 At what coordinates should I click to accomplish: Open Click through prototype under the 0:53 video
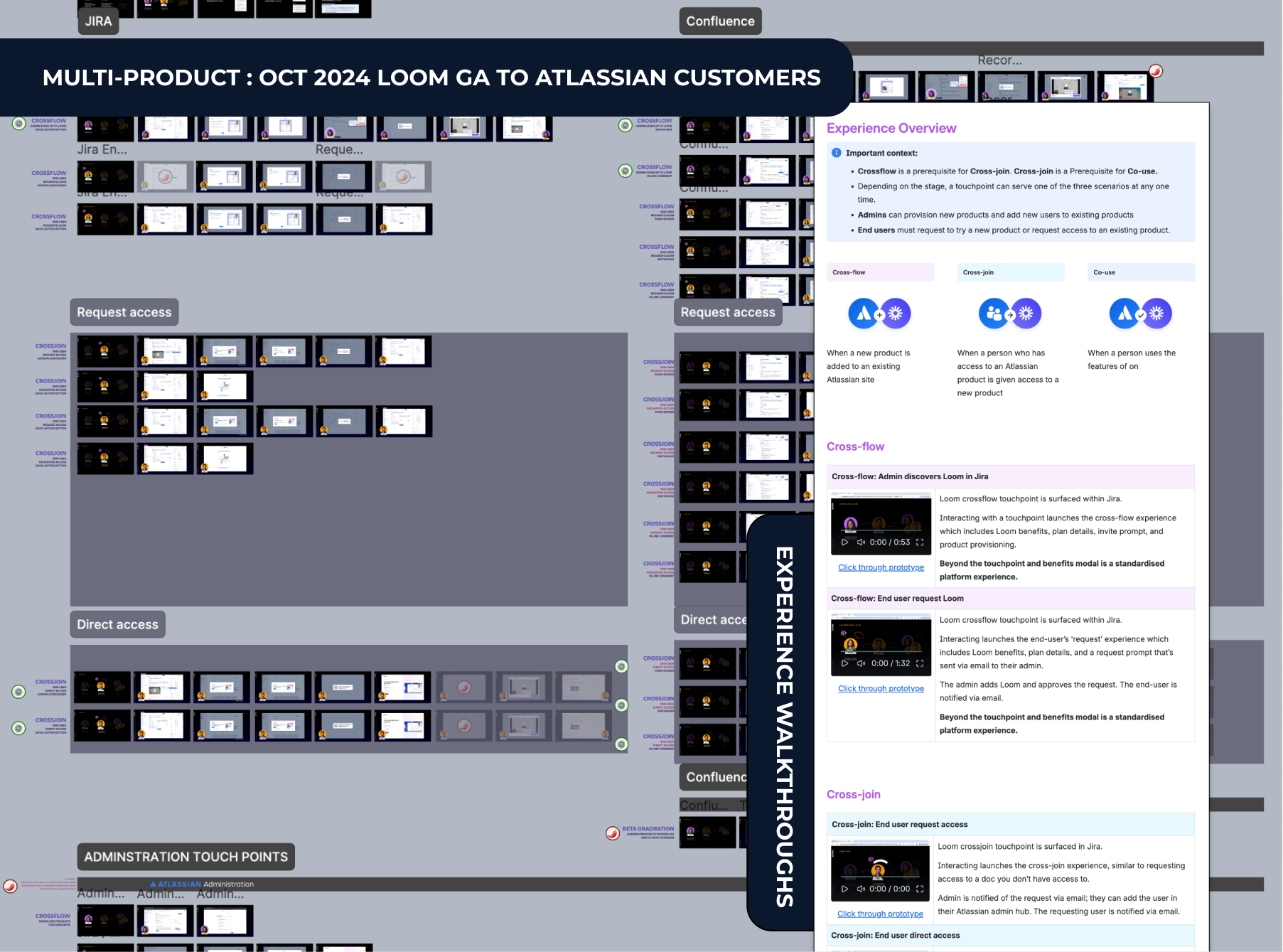tap(881, 567)
